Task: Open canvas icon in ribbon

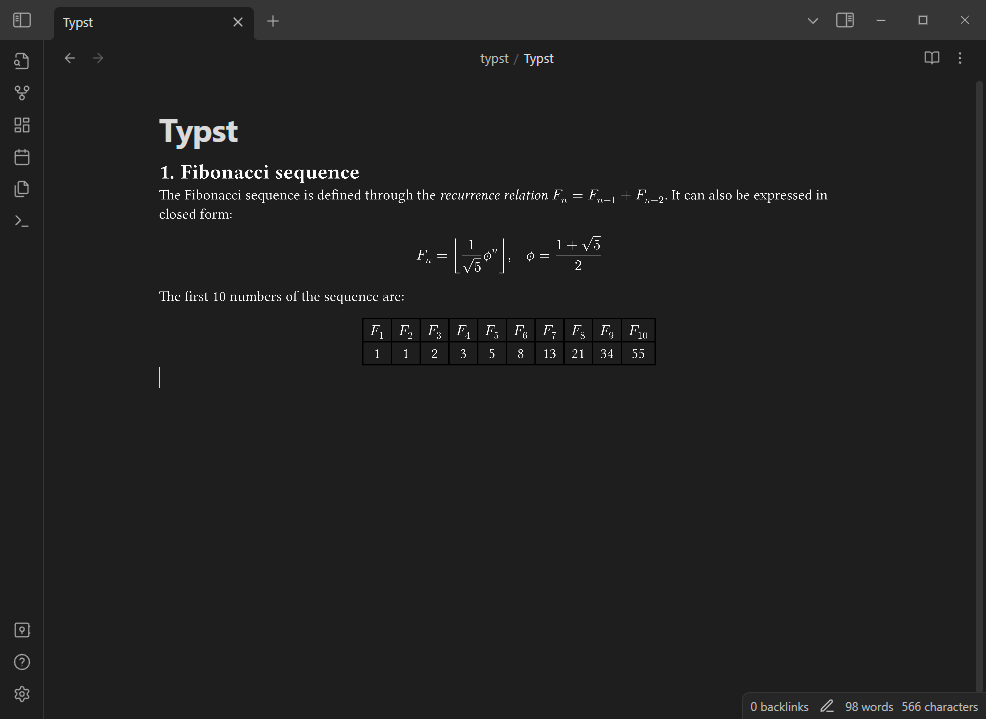Action: point(22,125)
